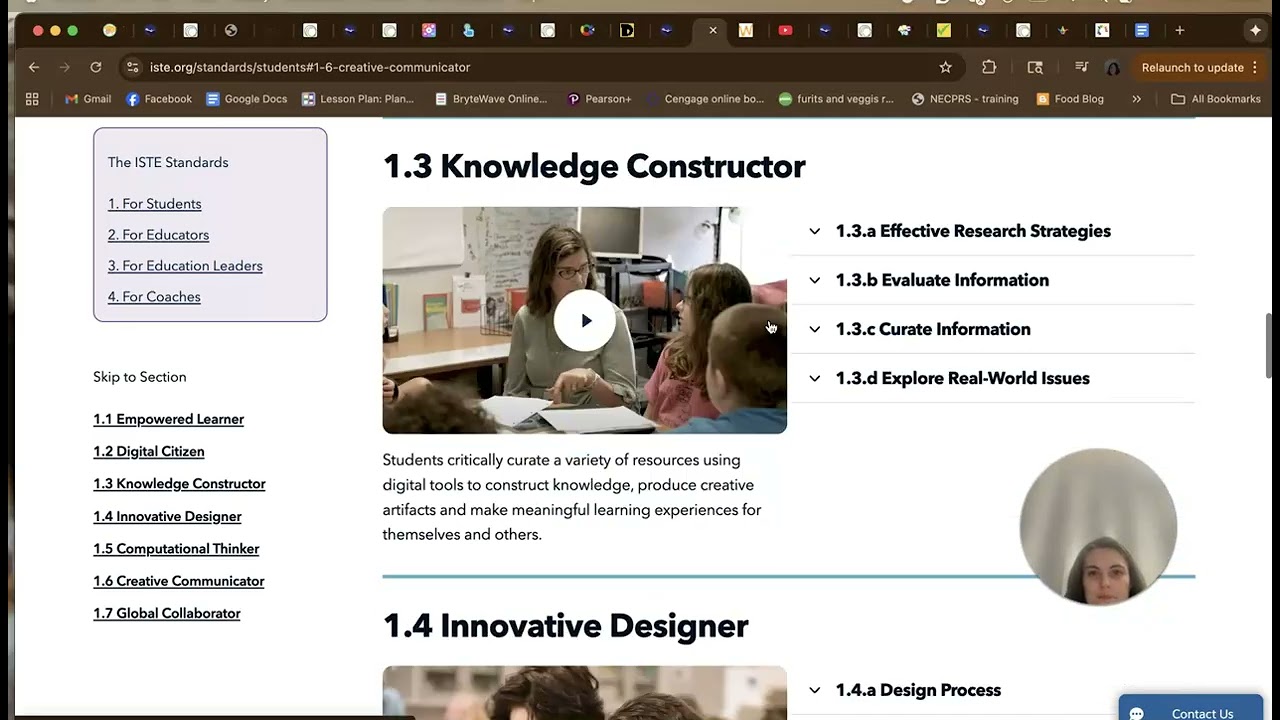
Task: Open the For Education Leaders link
Action: [x=185, y=266]
